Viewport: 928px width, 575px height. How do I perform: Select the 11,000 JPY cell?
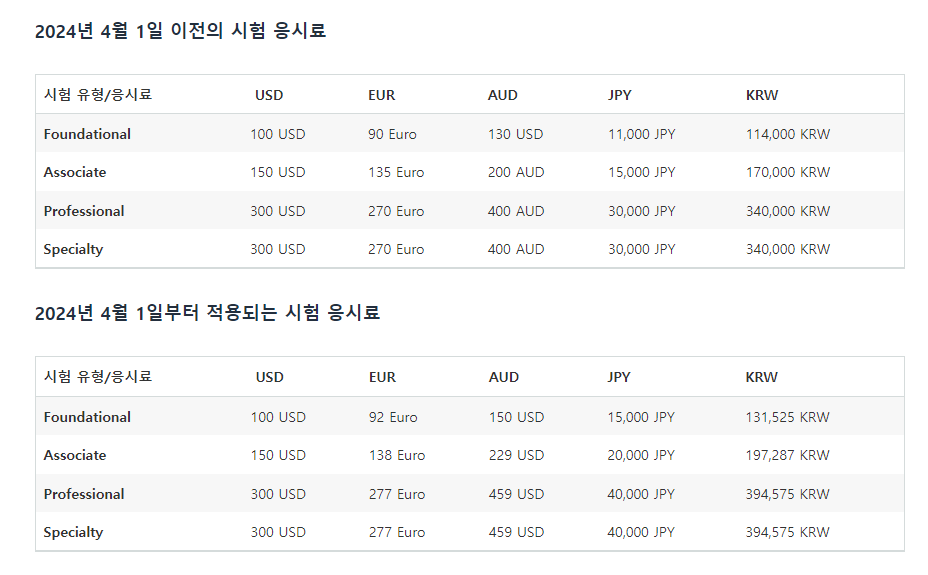pyautogui.click(x=642, y=134)
